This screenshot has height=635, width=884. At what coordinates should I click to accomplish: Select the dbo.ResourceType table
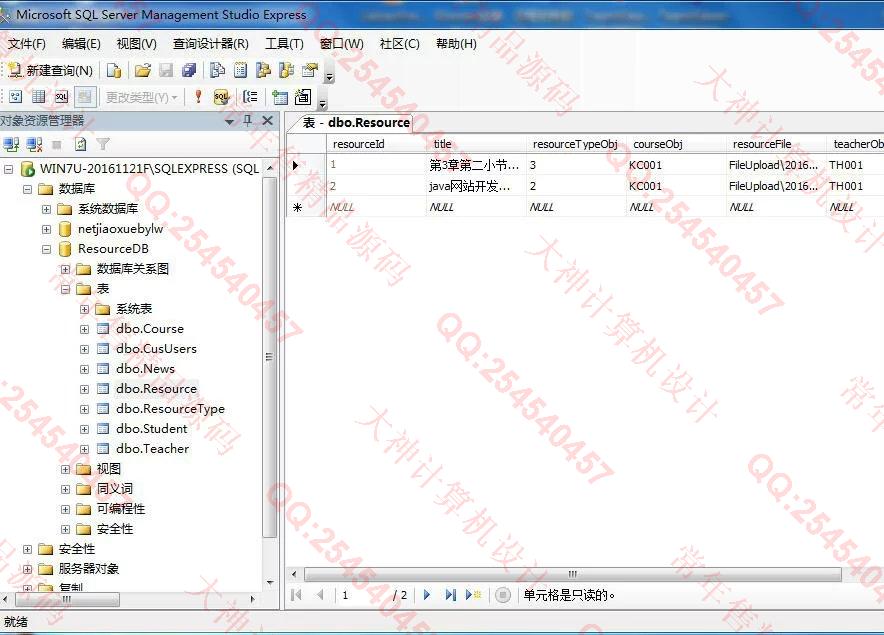coord(170,409)
